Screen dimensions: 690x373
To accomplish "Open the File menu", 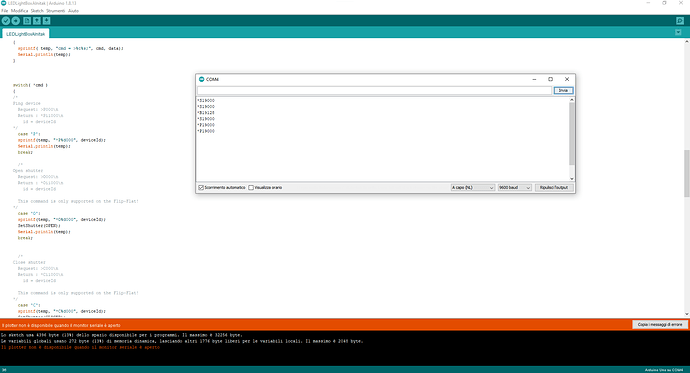I will tap(5, 11).
